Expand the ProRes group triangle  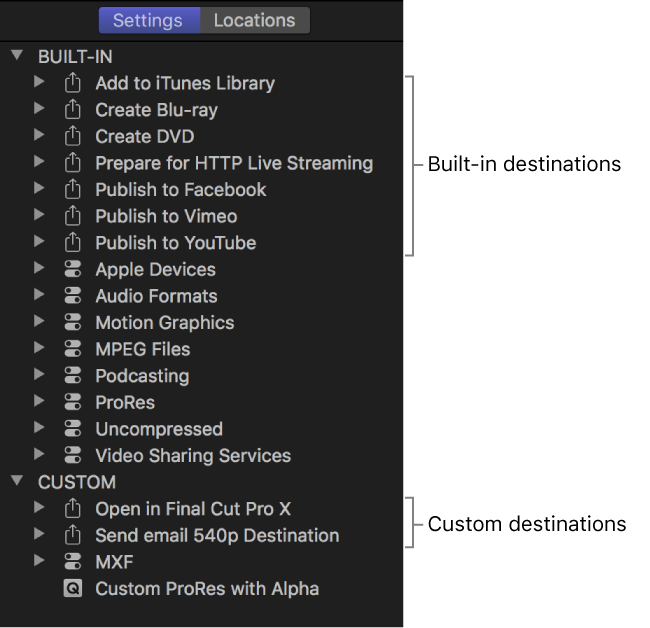pyautogui.click(x=39, y=400)
